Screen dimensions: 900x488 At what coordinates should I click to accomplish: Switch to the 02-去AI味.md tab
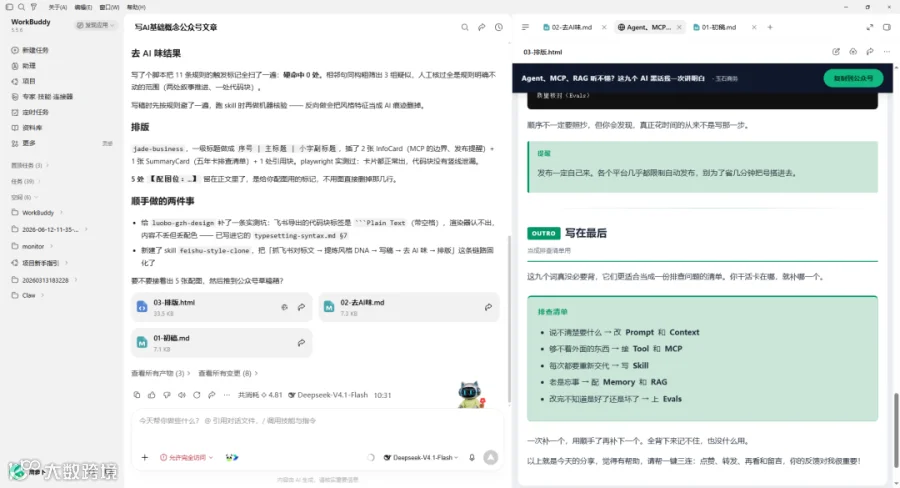coord(567,27)
